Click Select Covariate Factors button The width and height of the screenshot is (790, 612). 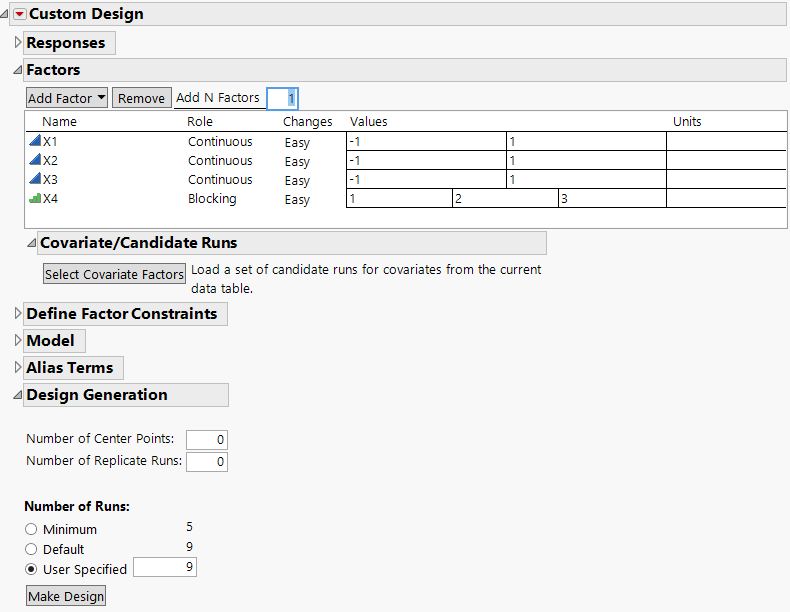pos(114,274)
